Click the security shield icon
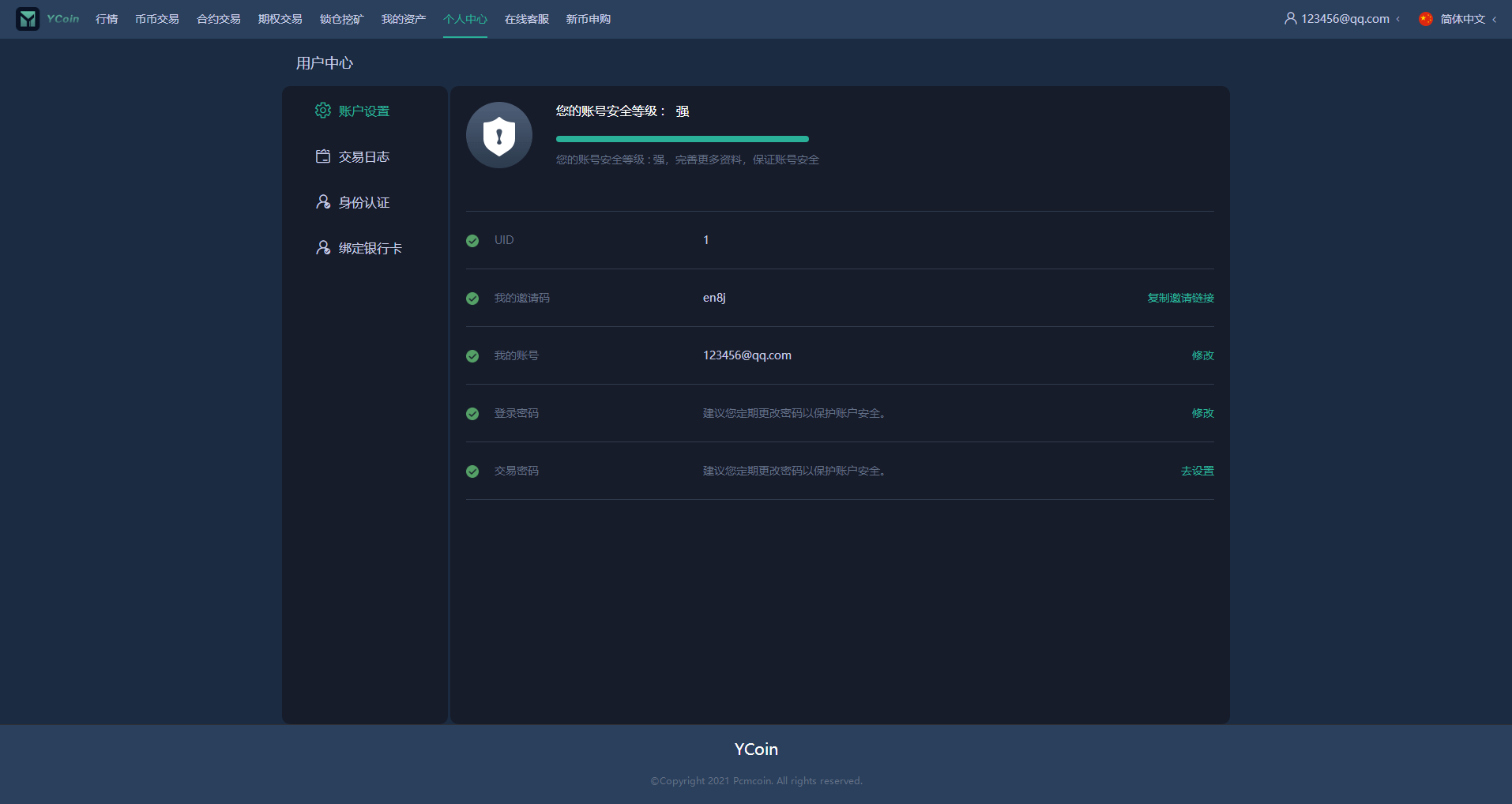Image resolution: width=1512 pixels, height=804 pixels. [x=498, y=135]
